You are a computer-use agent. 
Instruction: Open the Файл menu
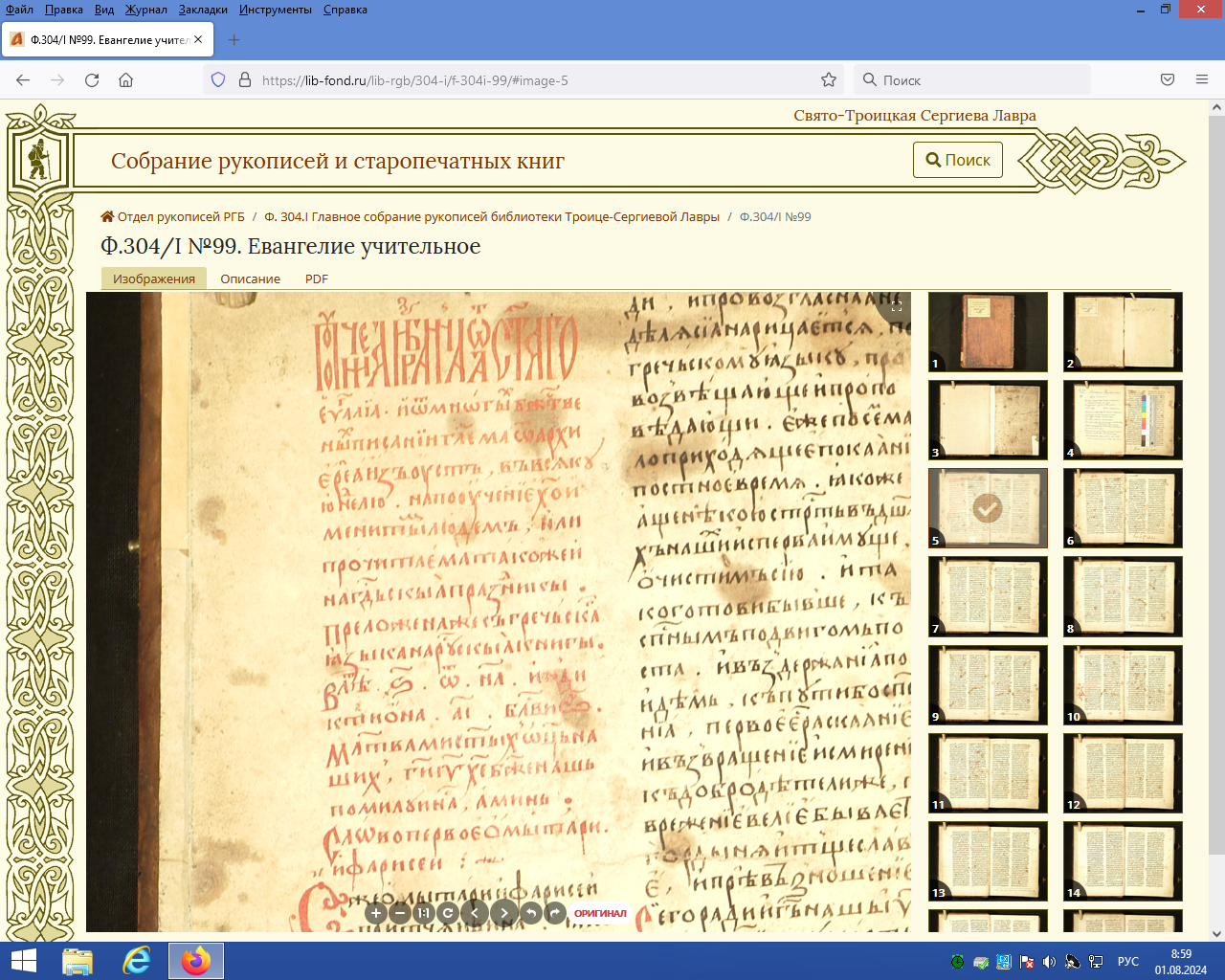pyautogui.click(x=19, y=10)
